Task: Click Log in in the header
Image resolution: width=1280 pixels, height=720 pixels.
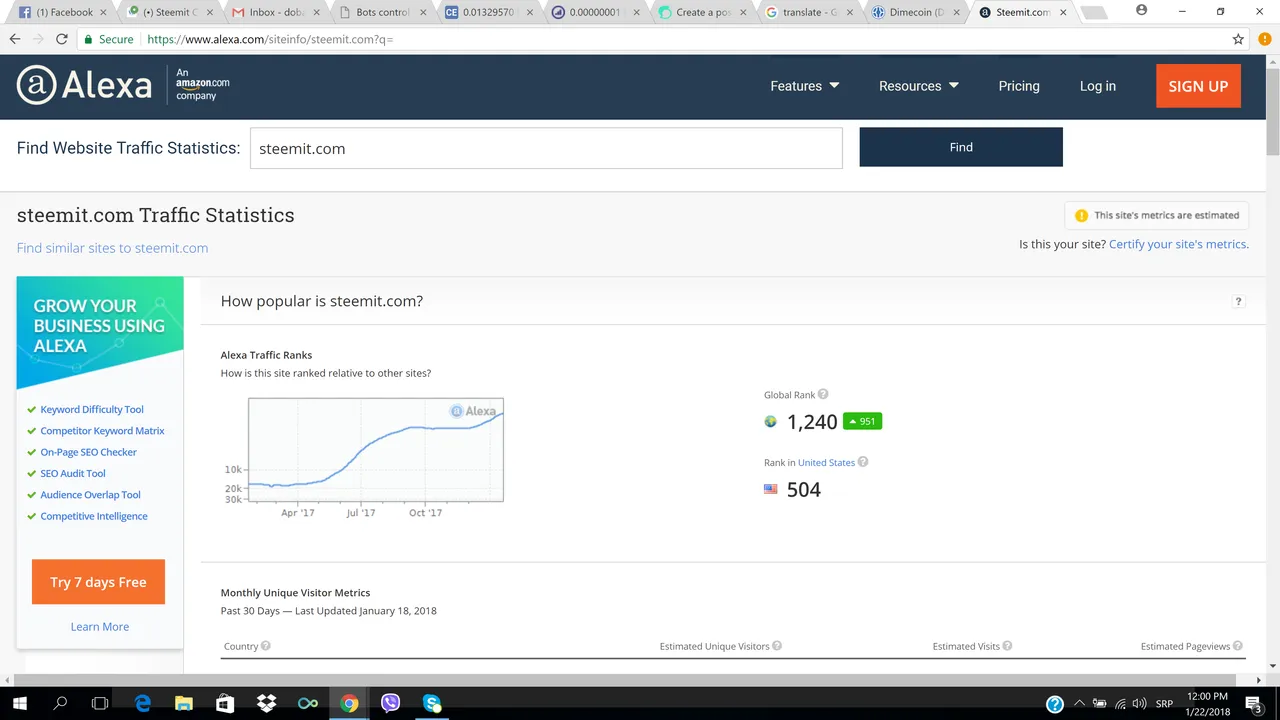Action: click(x=1097, y=86)
